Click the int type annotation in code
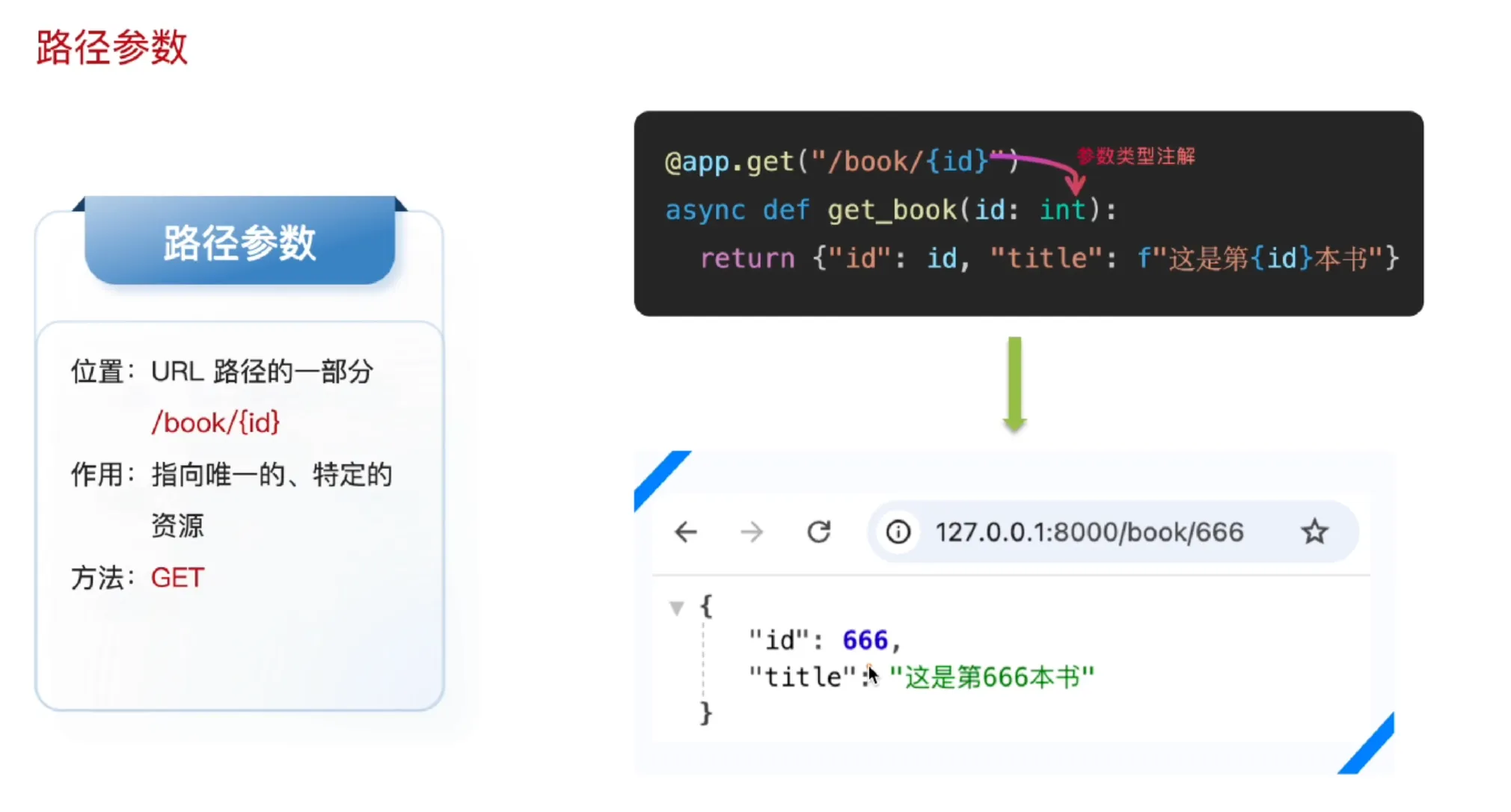The height and width of the screenshot is (812, 1511). tap(1062, 210)
